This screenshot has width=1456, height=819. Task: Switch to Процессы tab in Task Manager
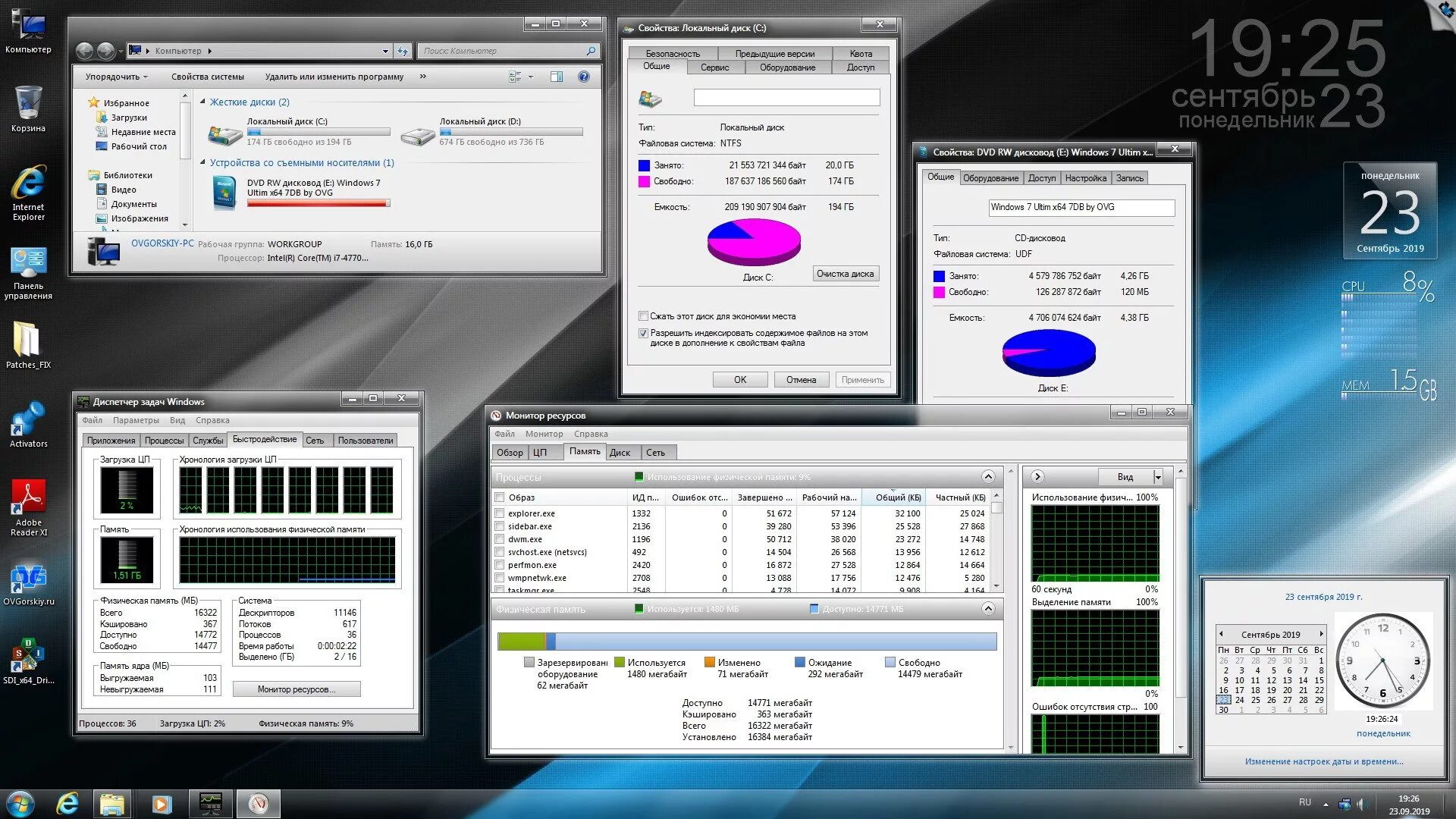coord(164,441)
